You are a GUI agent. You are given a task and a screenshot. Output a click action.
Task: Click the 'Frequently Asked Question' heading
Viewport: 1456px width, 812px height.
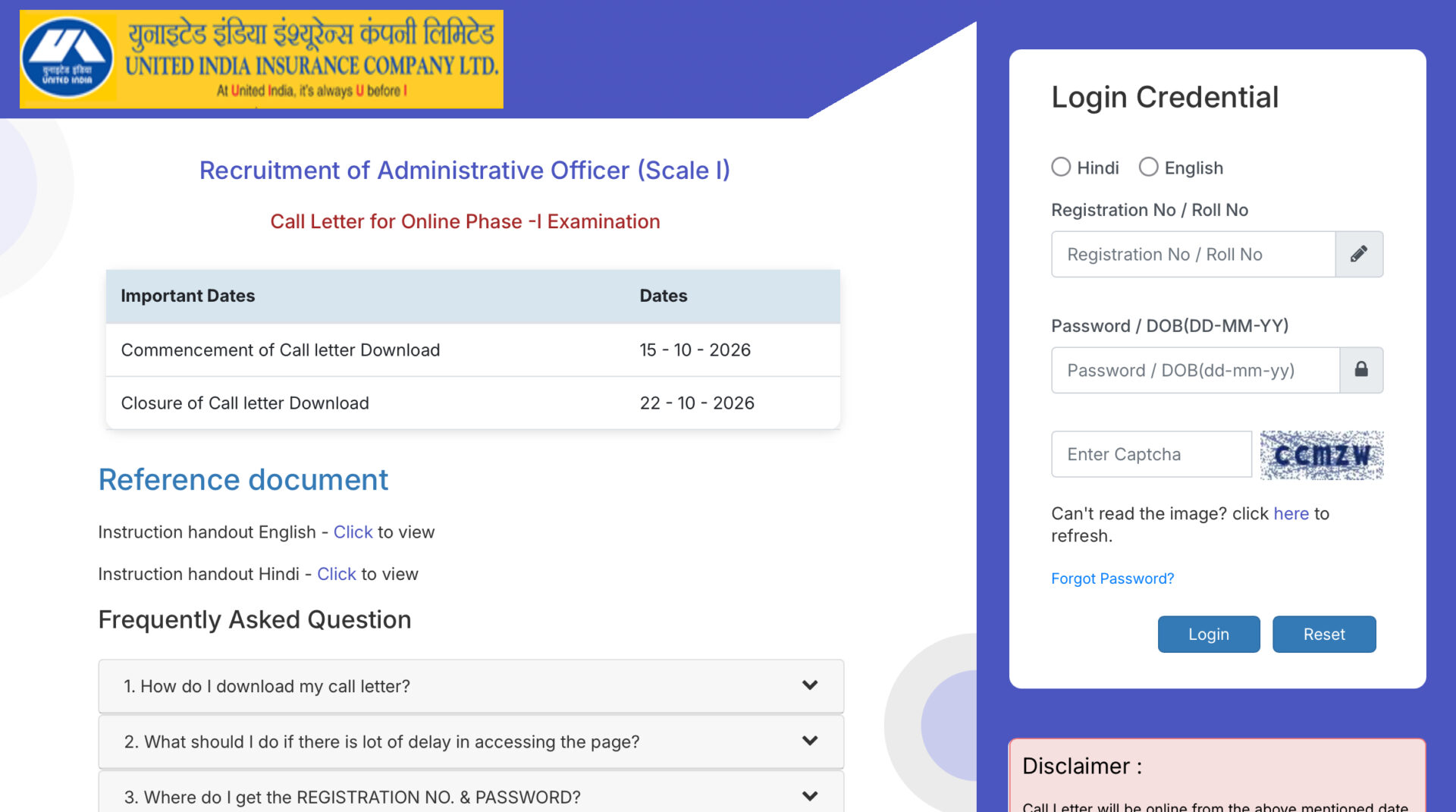[x=255, y=619]
